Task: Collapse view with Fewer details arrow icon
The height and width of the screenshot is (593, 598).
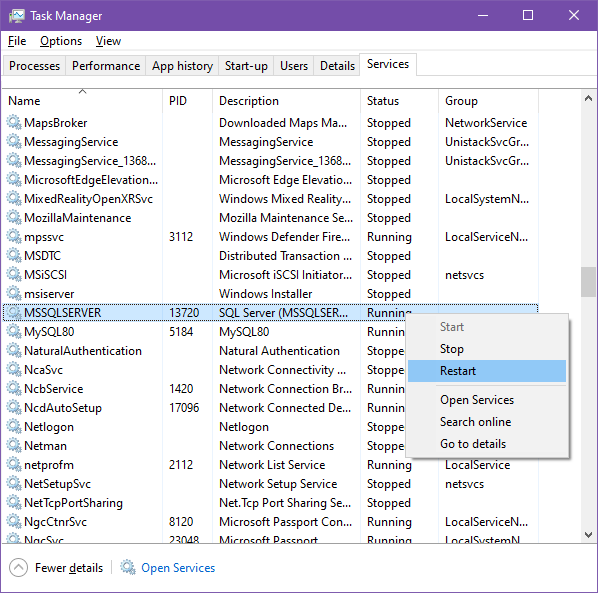Action: point(18,567)
